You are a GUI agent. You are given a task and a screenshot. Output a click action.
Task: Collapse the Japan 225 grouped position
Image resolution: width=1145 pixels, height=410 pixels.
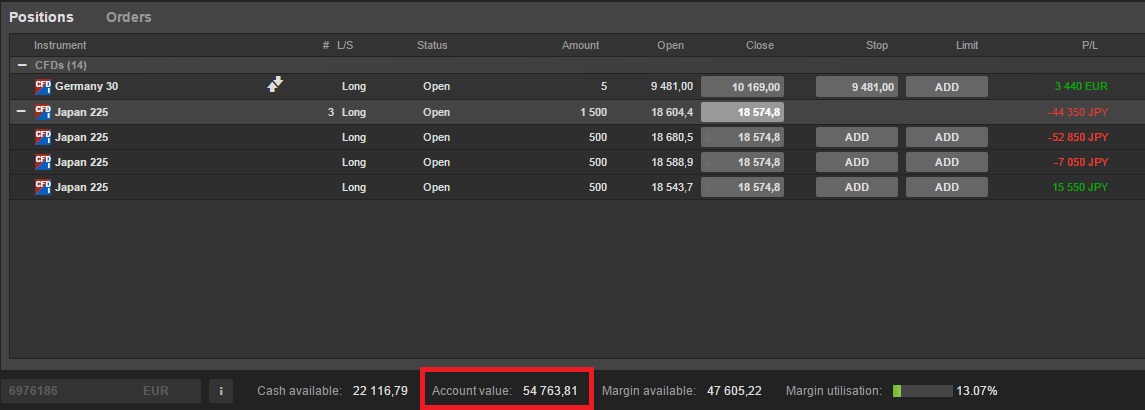click(22, 112)
